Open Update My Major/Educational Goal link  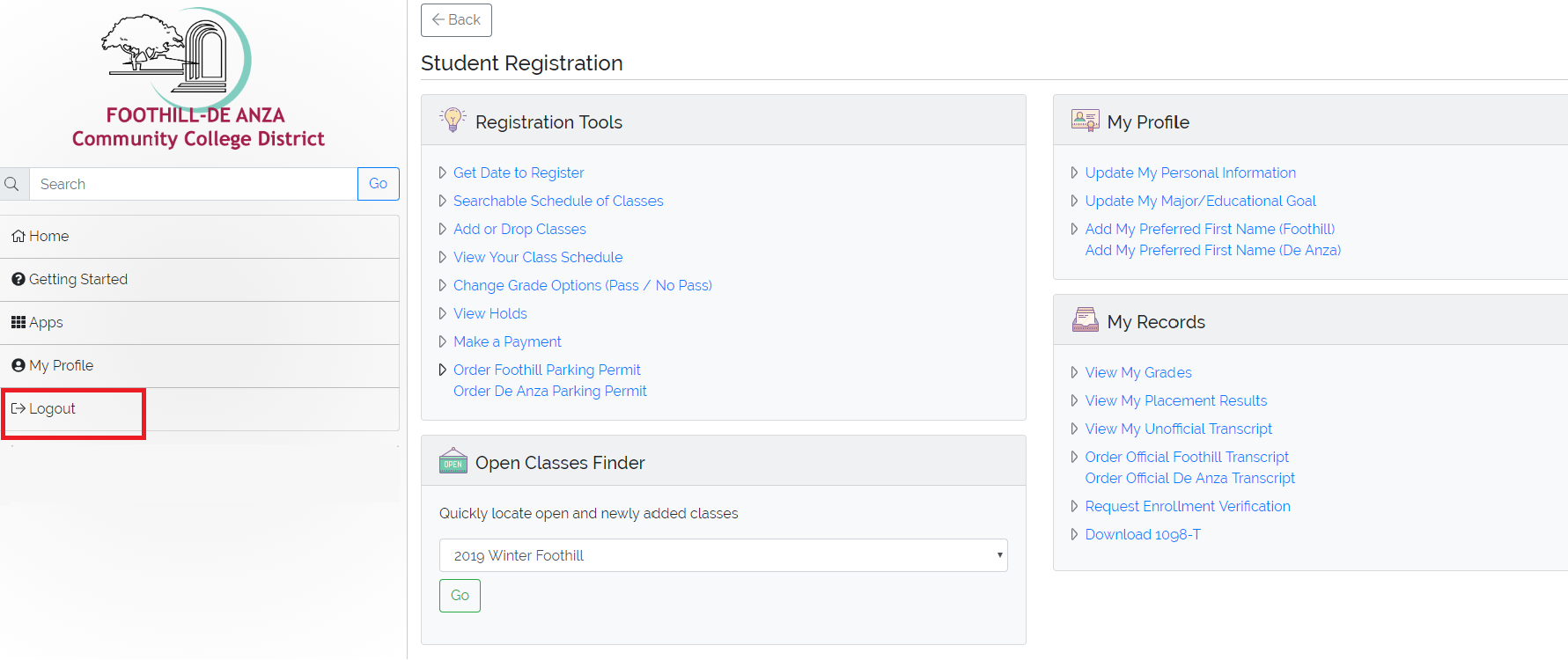tap(1200, 201)
